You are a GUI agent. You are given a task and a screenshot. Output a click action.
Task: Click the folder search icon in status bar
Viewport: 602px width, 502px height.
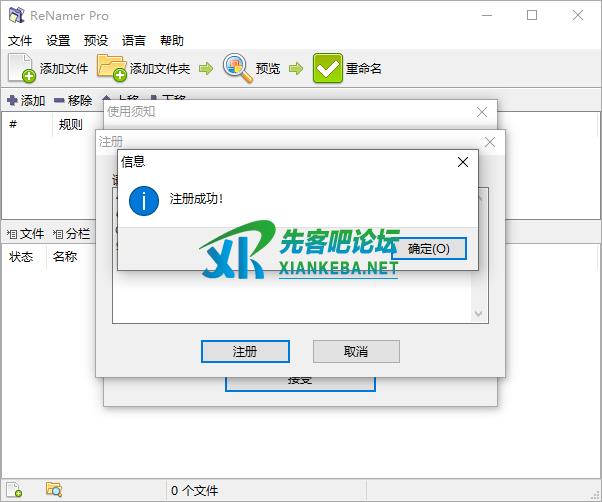(x=54, y=490)
